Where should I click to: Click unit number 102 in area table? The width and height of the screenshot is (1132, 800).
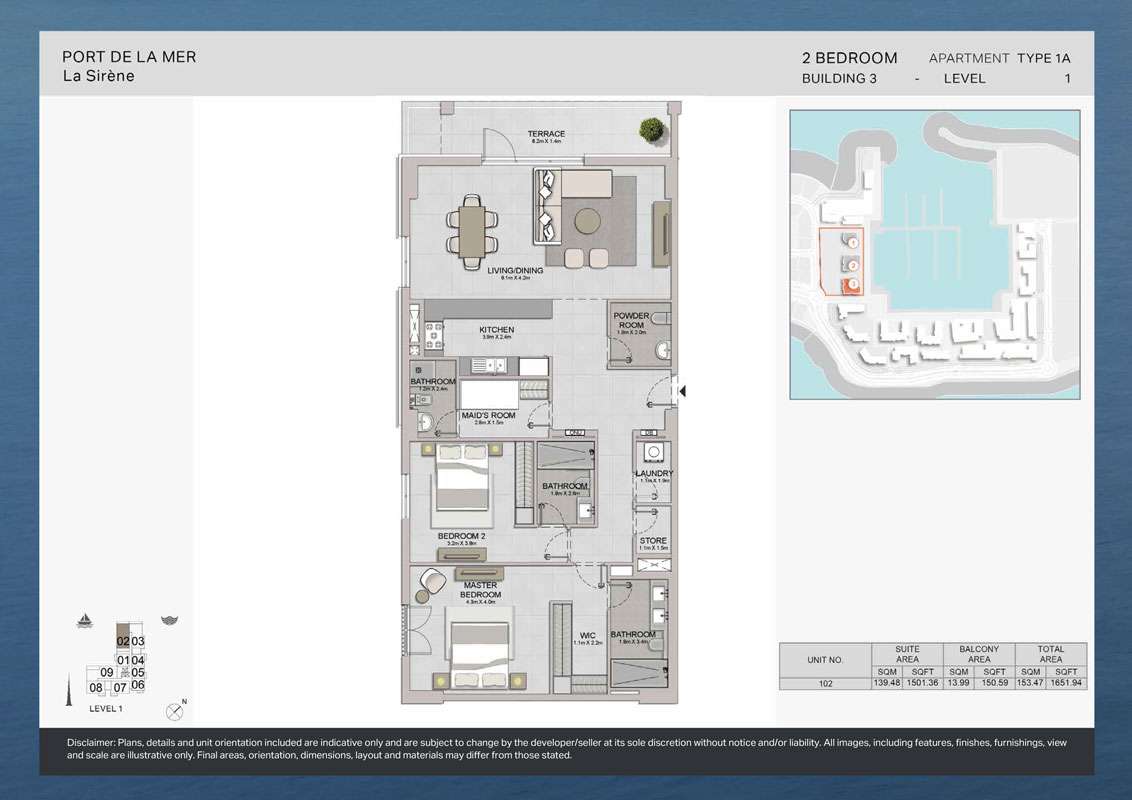point(824,684)
